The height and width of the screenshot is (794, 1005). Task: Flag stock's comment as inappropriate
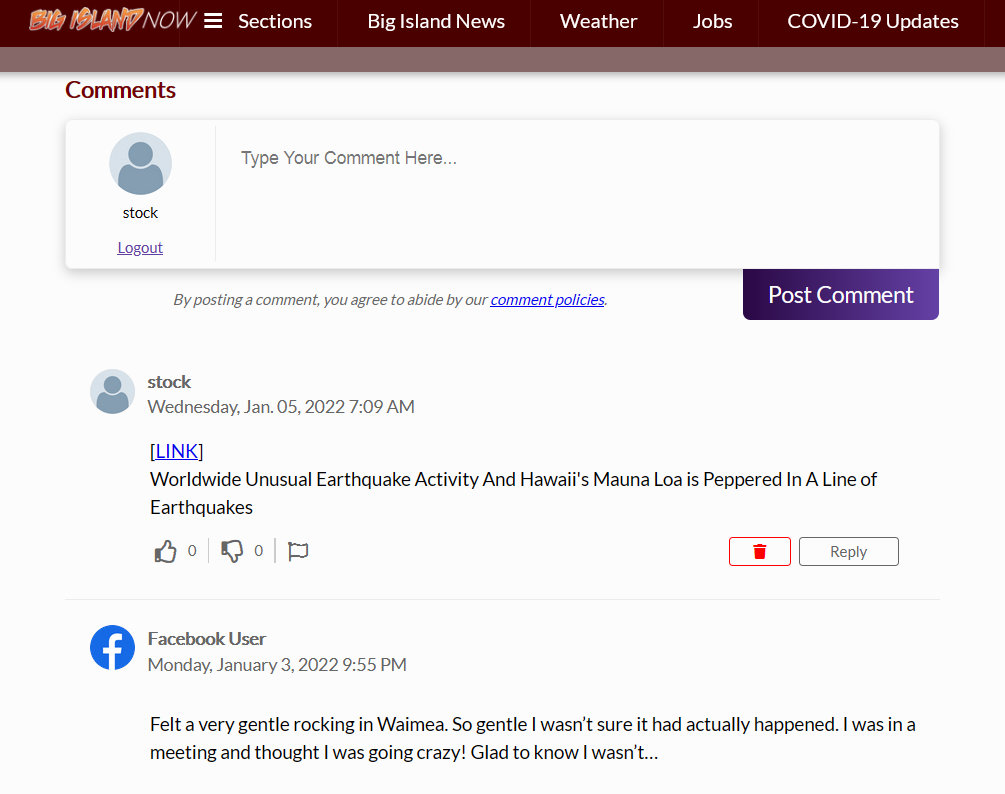(298, 551)
